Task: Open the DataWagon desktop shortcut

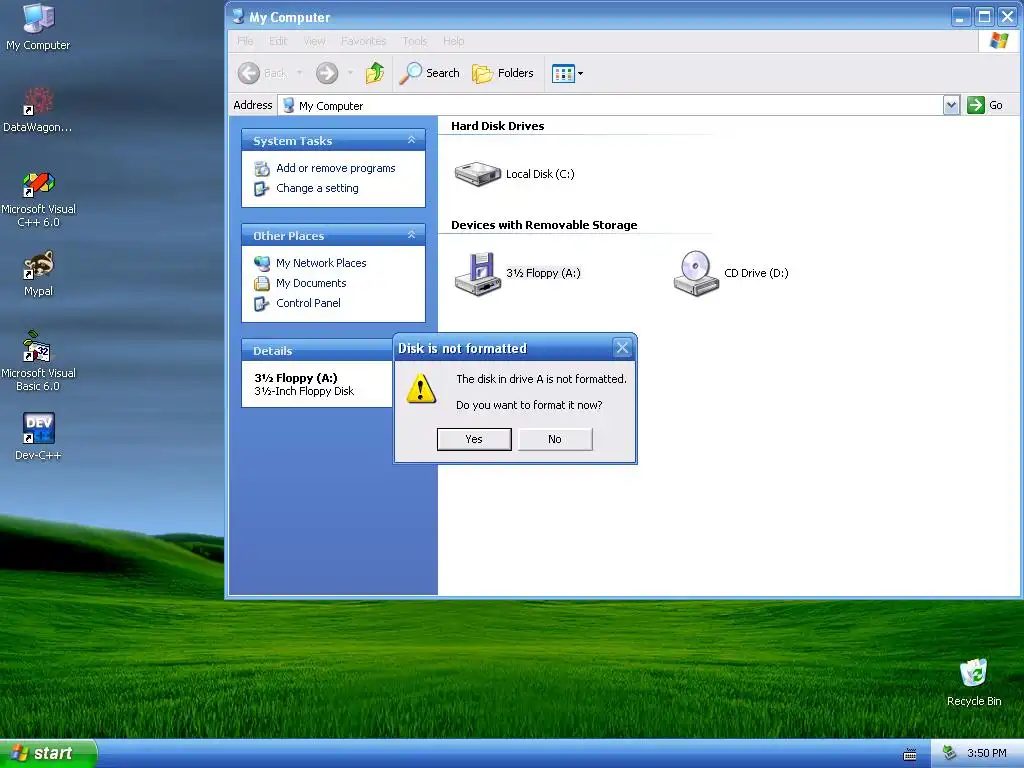Action: (x=38, y=110)
